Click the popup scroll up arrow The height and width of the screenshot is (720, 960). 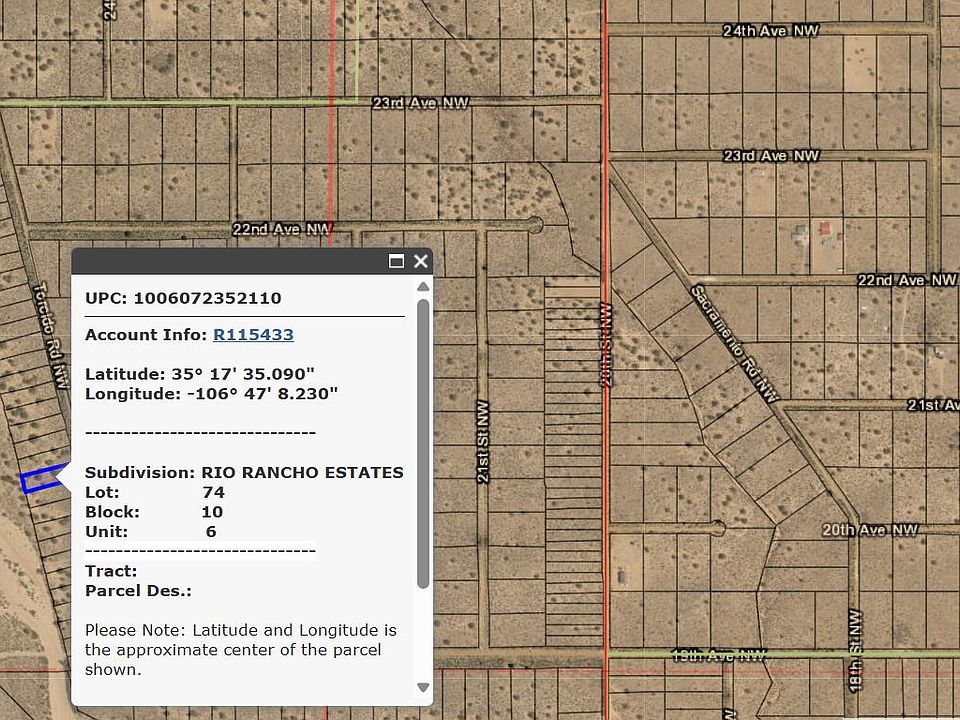pos(423,287)
